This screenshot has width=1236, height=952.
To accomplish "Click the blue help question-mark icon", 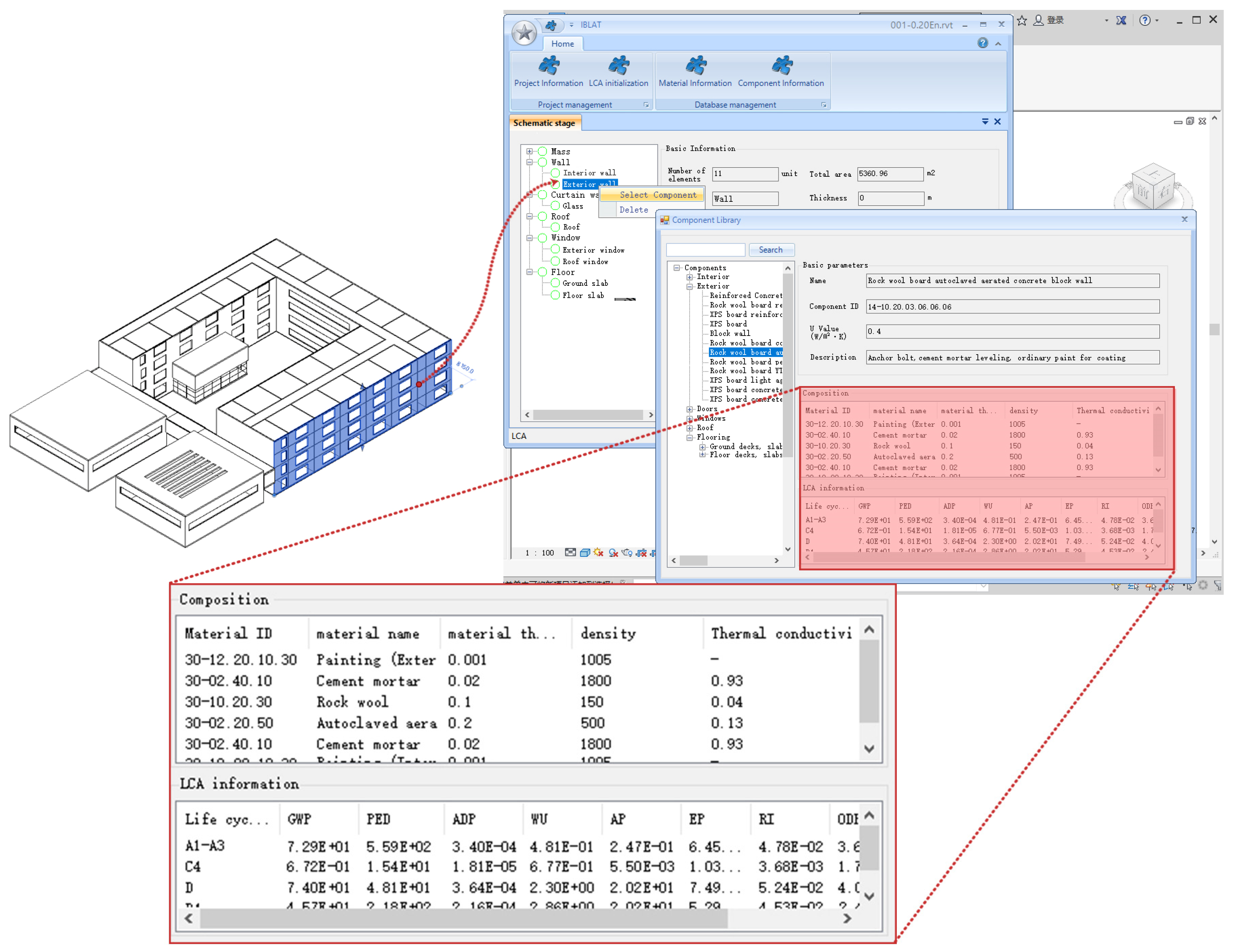I will 982,43.
